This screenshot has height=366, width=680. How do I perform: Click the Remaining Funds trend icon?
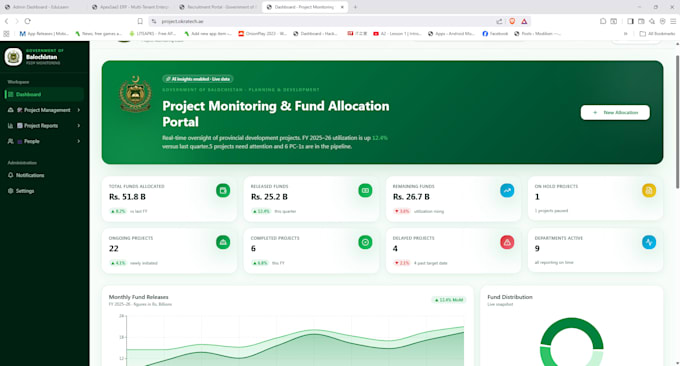tap(507, 190)
